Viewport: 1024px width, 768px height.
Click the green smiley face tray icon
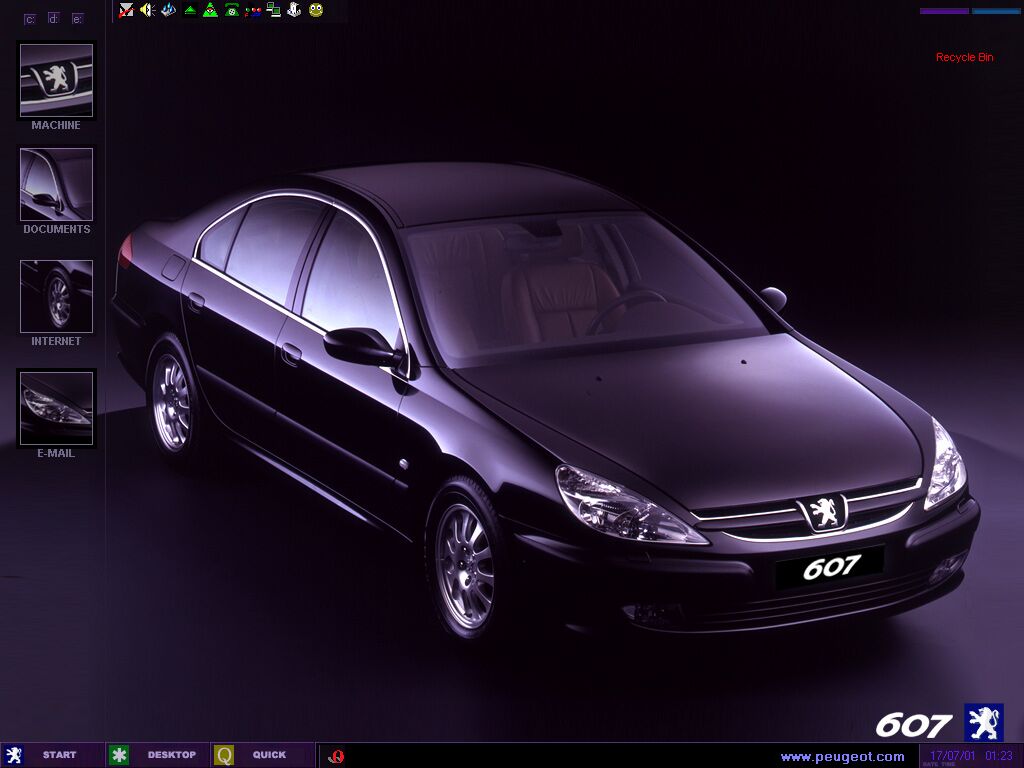coord(315,10)
